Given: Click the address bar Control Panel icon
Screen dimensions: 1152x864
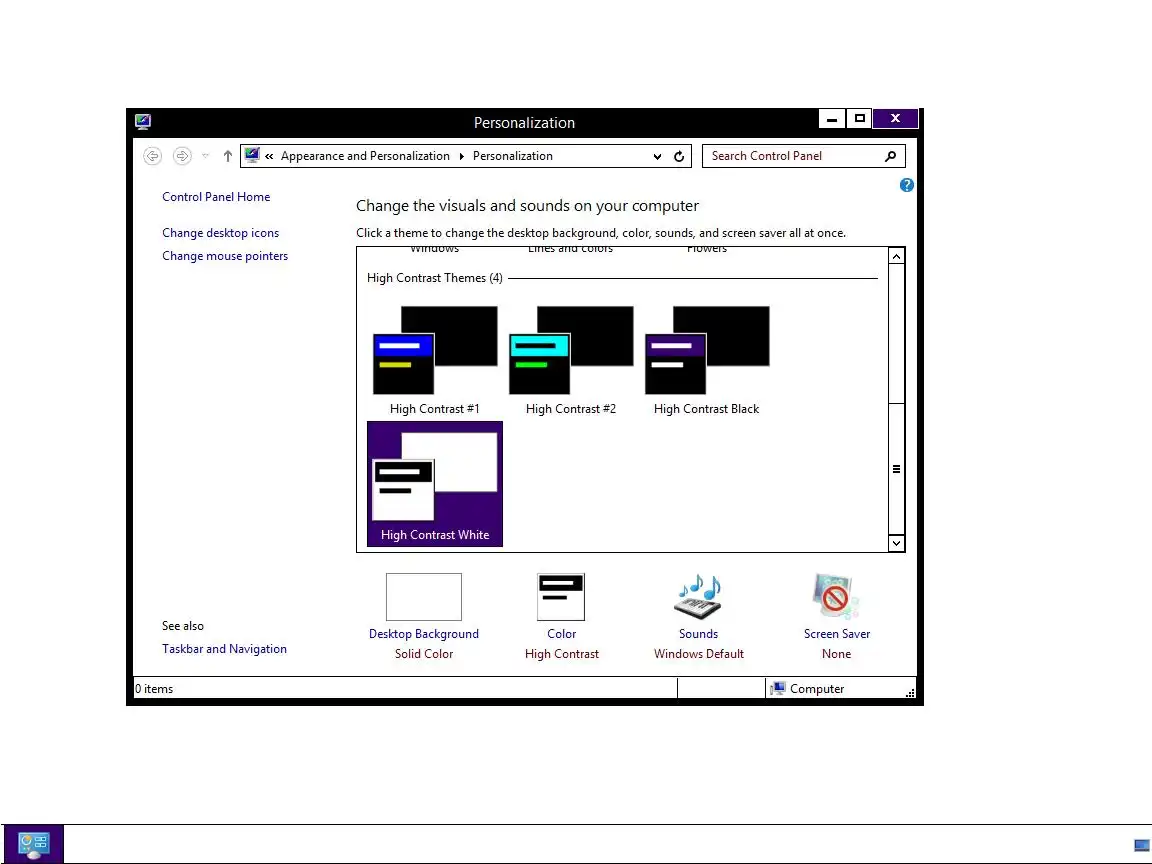Looking at the screenshot, I should (252, 155).
